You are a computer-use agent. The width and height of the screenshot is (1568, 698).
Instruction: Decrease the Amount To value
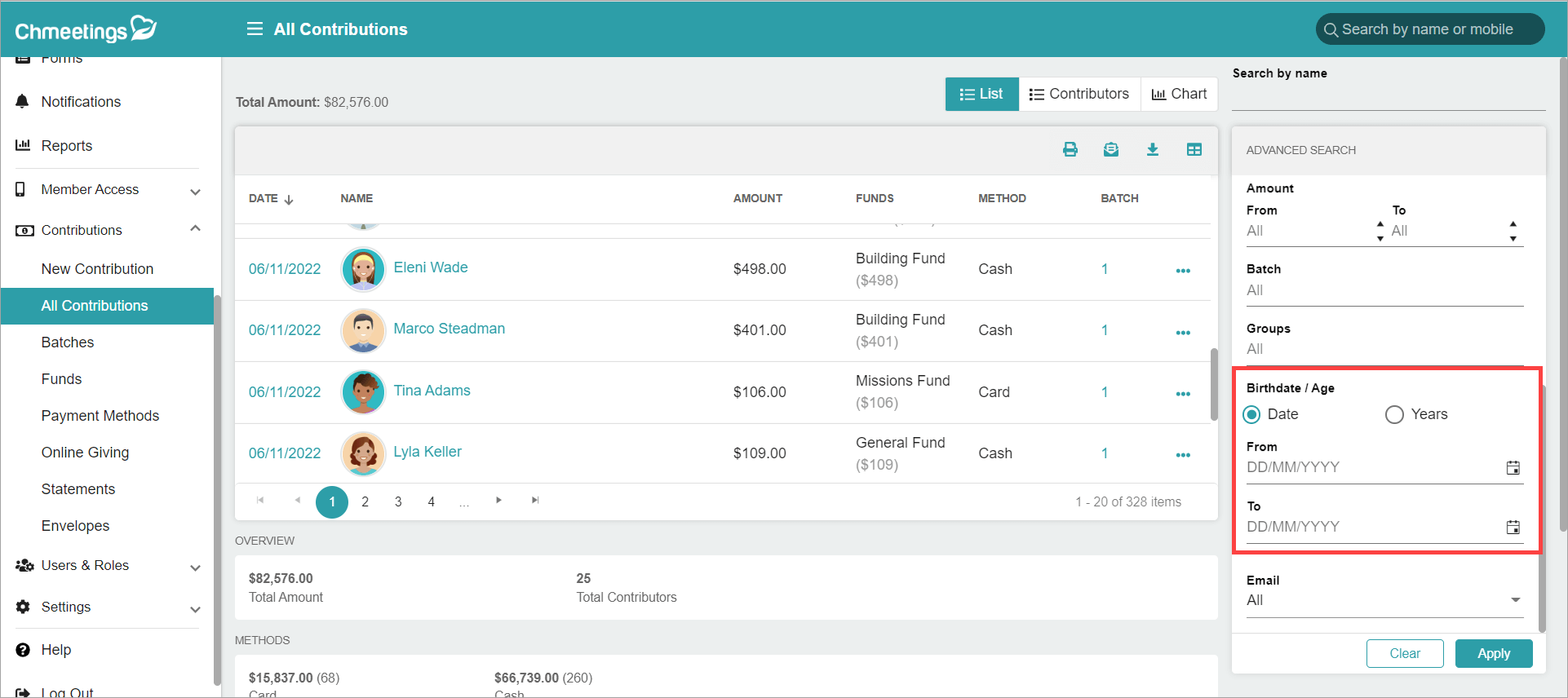point(1513,239)
